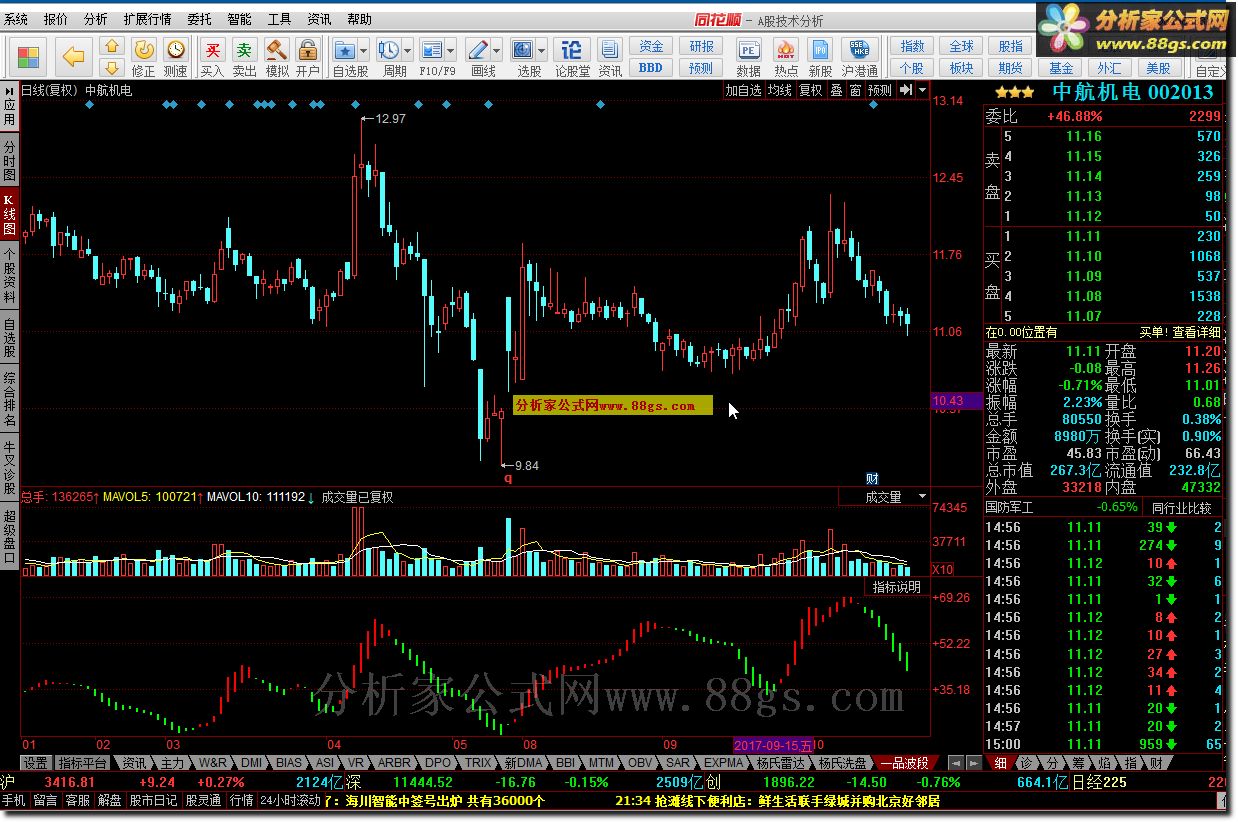Viewport: 1238px width, 822px height.
Task: Switch to the 个股资料 side tab
Action: 10,275
